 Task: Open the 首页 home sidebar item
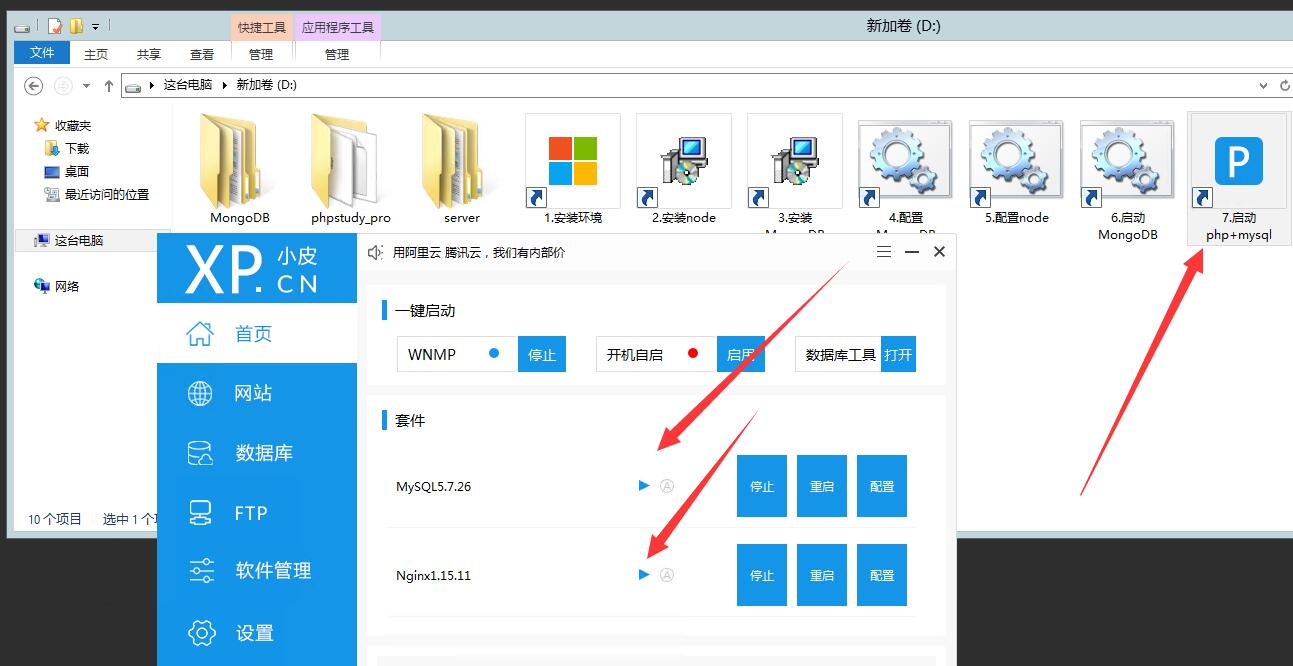click(x=254, y=334)
